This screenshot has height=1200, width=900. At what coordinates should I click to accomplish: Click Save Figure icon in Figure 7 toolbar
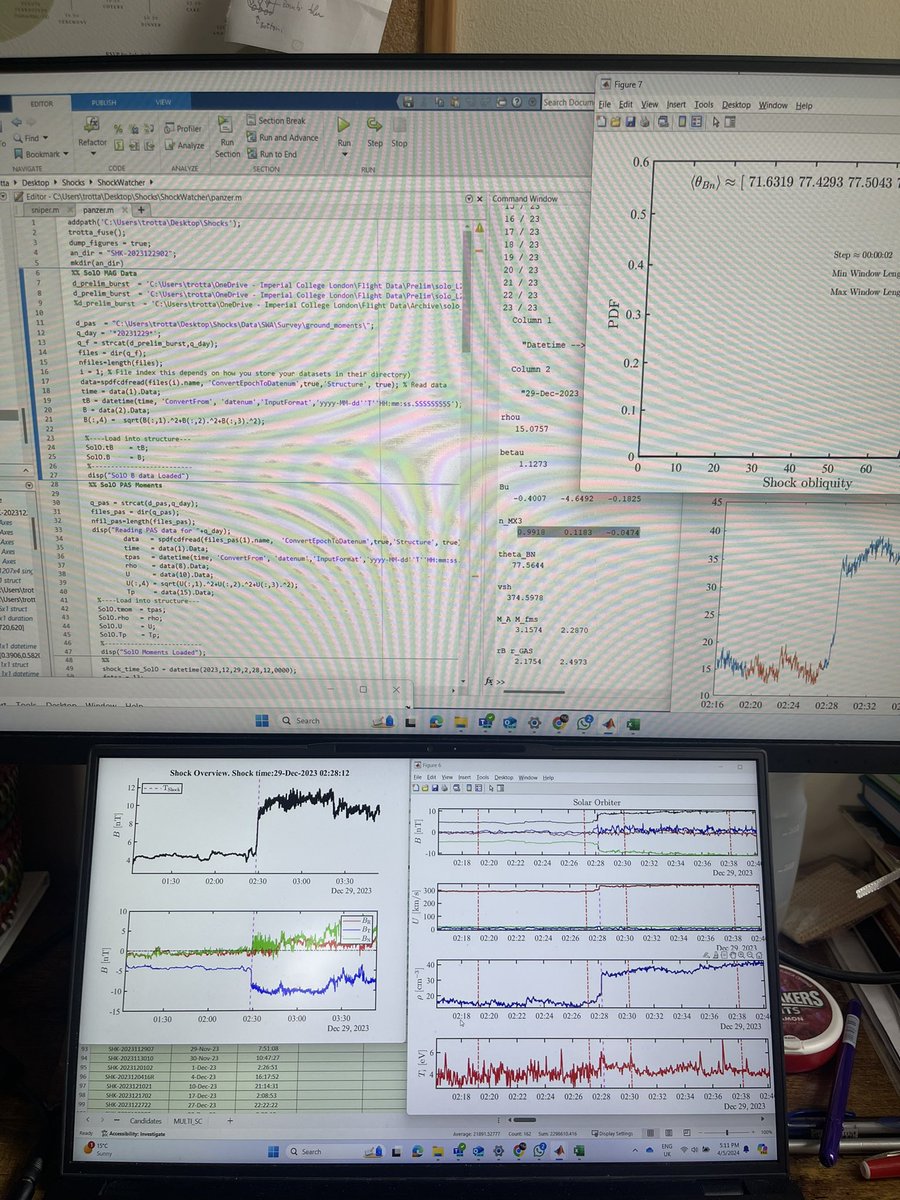click(x=630, y=122)
